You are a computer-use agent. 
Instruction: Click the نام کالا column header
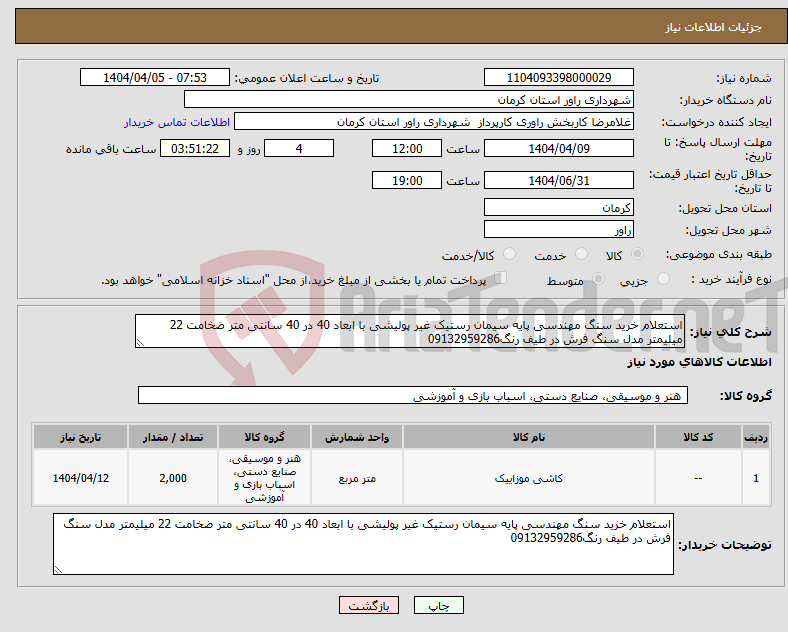pos(529,437)
